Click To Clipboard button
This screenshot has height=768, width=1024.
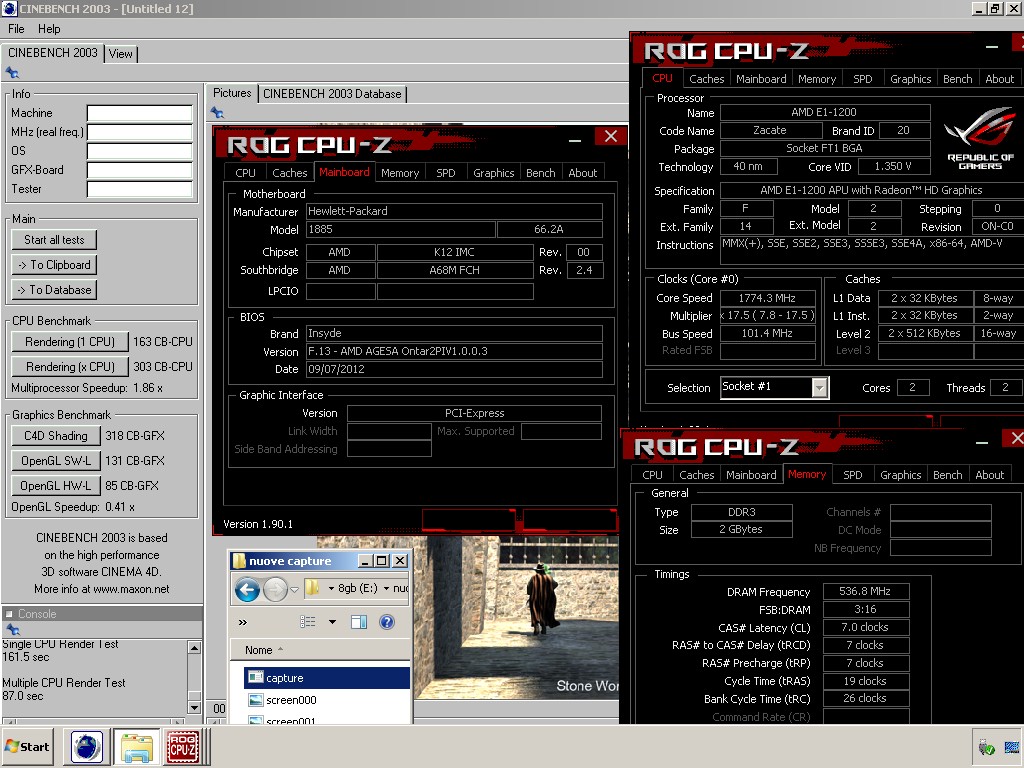point(54,264)
